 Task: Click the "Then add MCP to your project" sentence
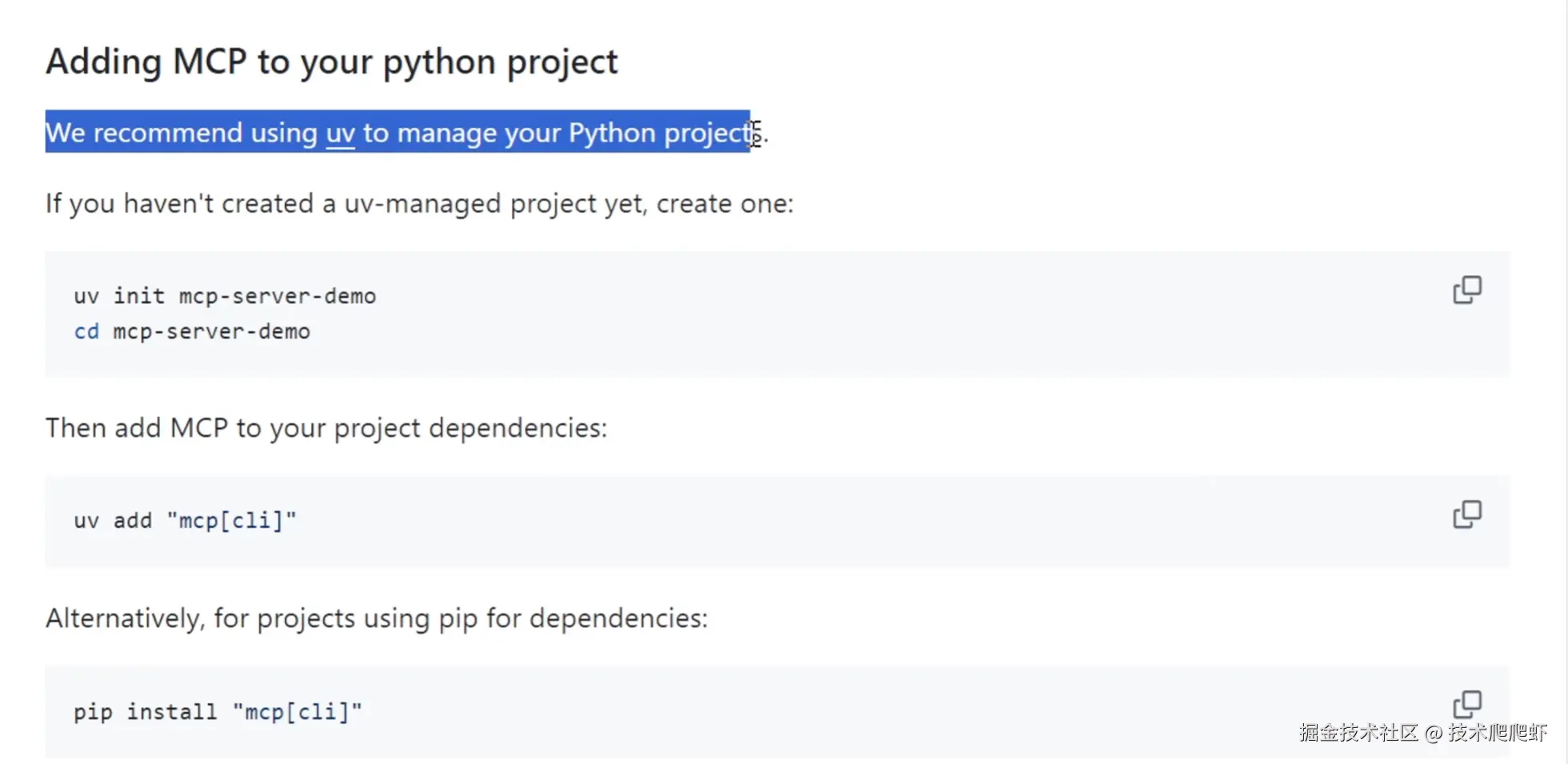pos(326,428)
